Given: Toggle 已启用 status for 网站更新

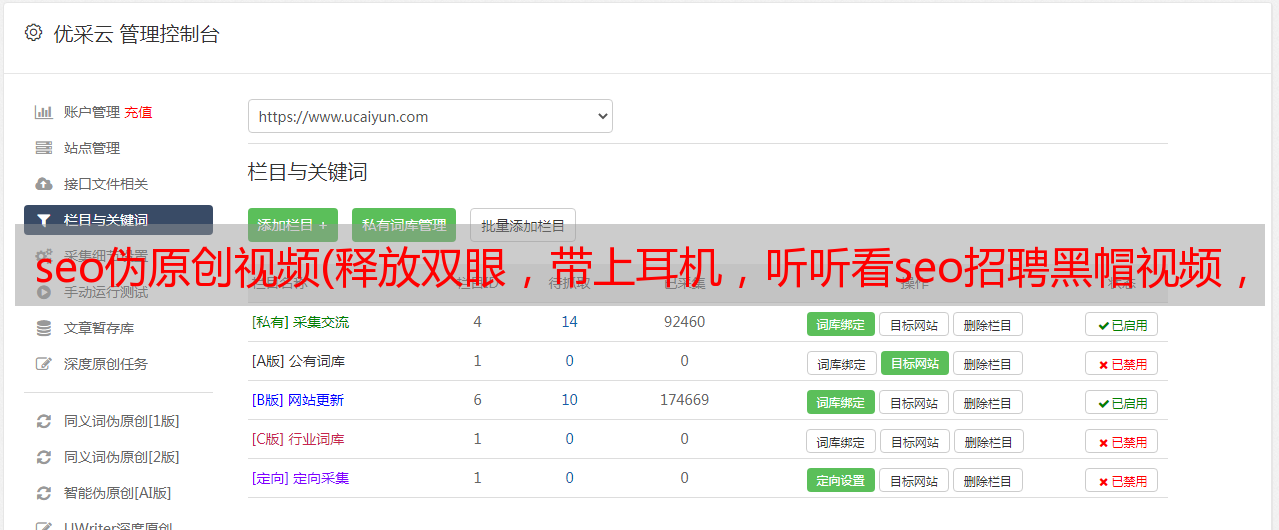Looking at the screenshot, I should pos(1121,402).
